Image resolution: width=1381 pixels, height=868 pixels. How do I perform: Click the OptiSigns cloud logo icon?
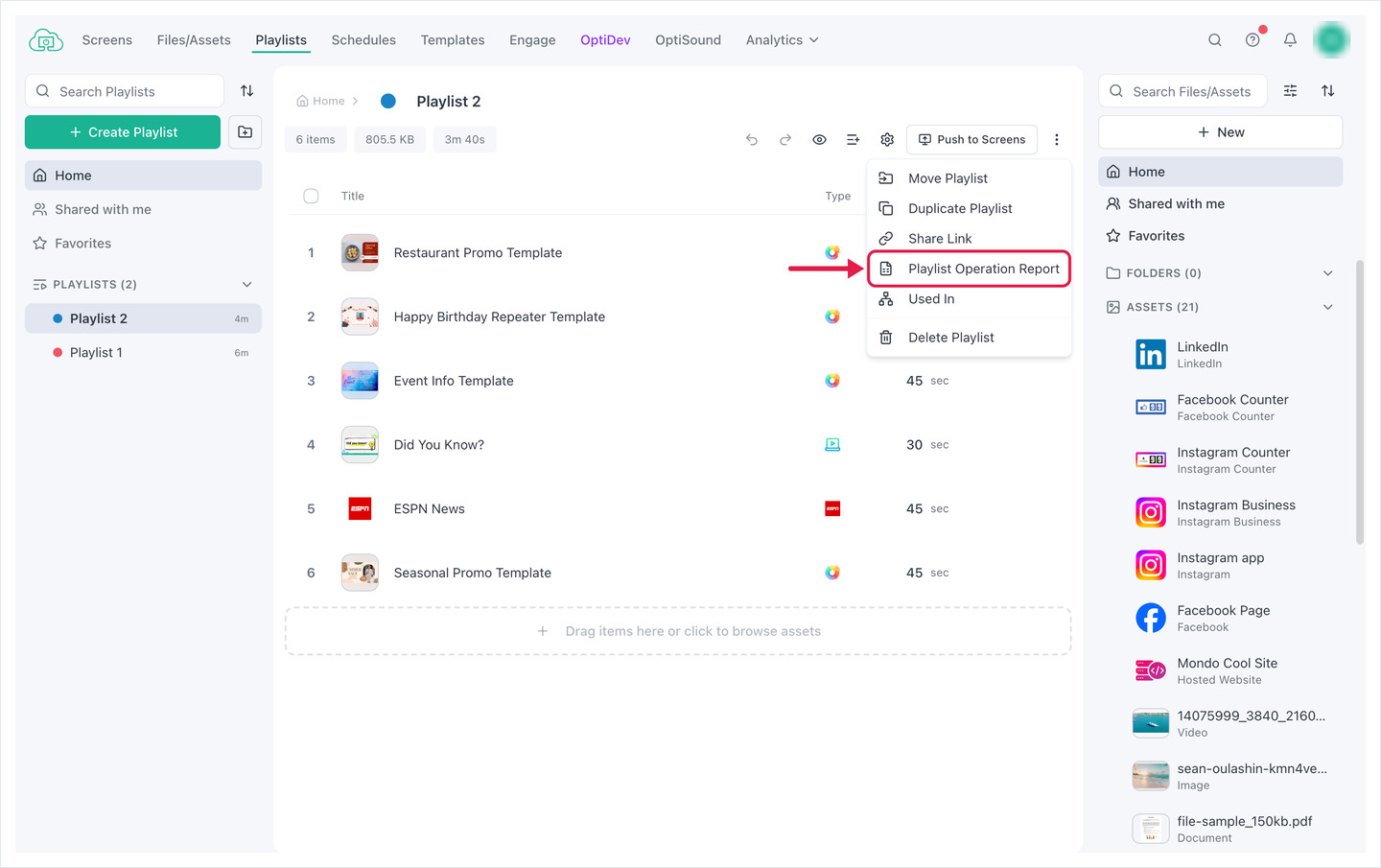click(x=46, y=40)
